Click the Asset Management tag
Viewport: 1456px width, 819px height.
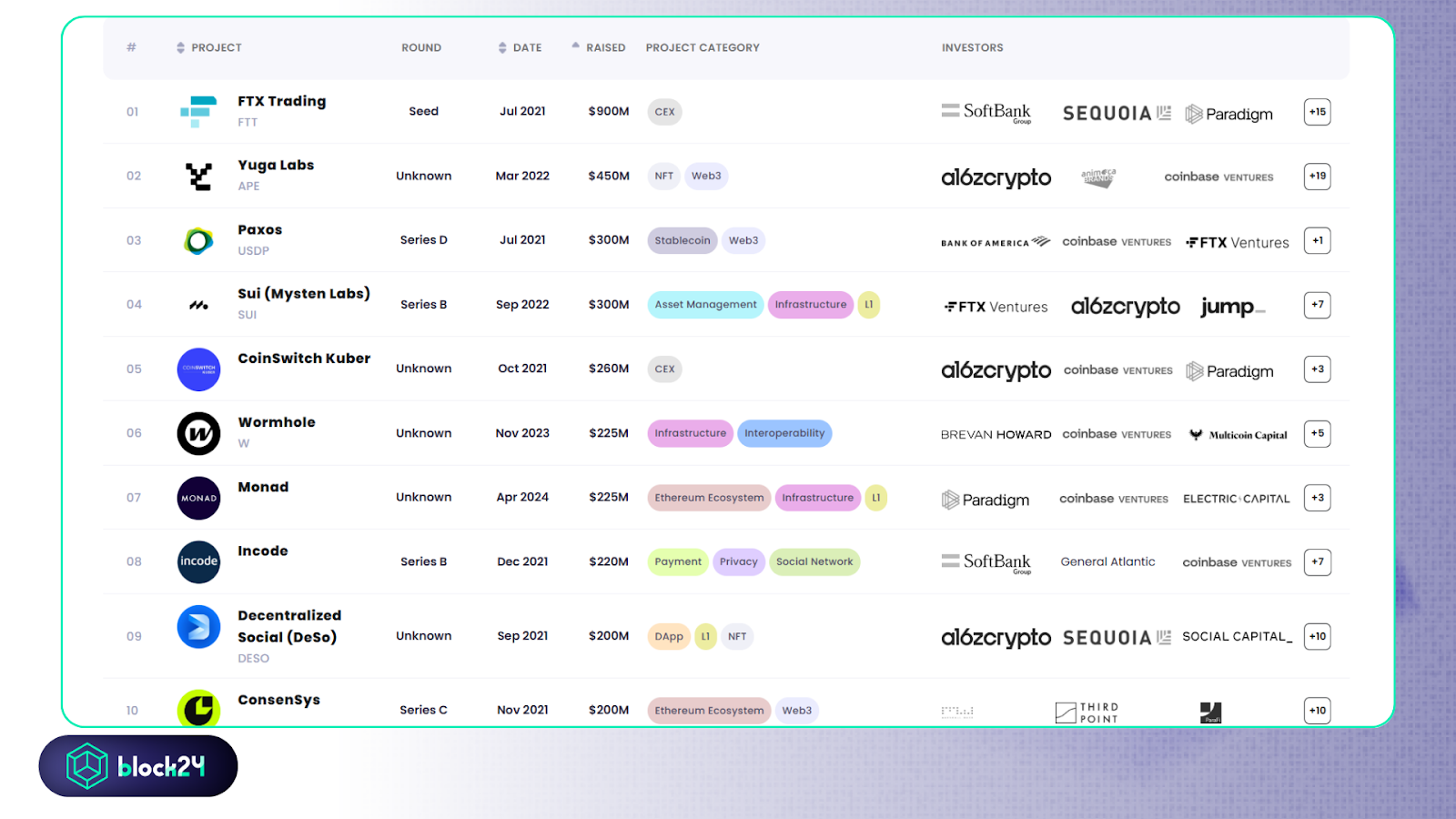[x=705, y=305]
